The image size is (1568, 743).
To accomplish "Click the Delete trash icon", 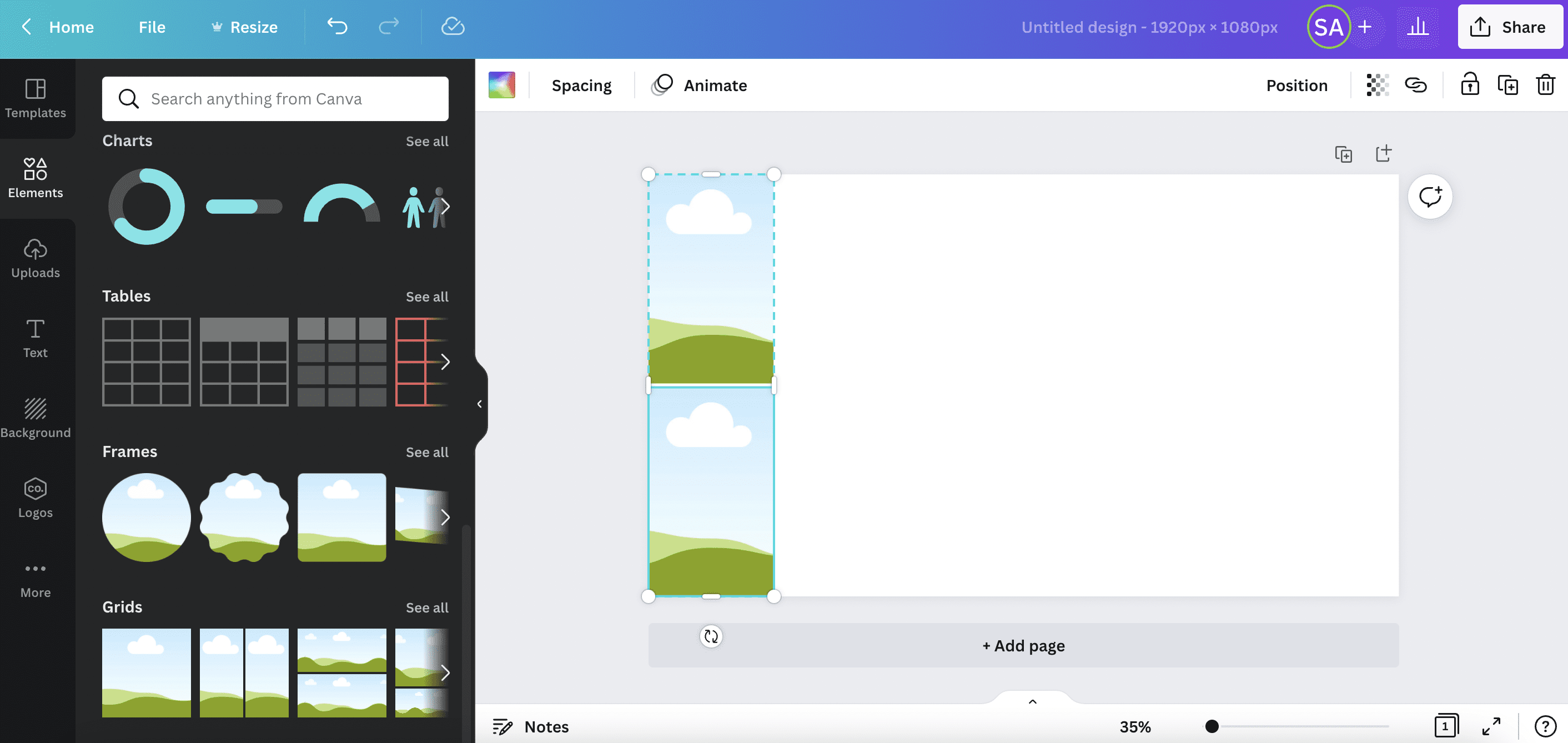I will 1545,86.
